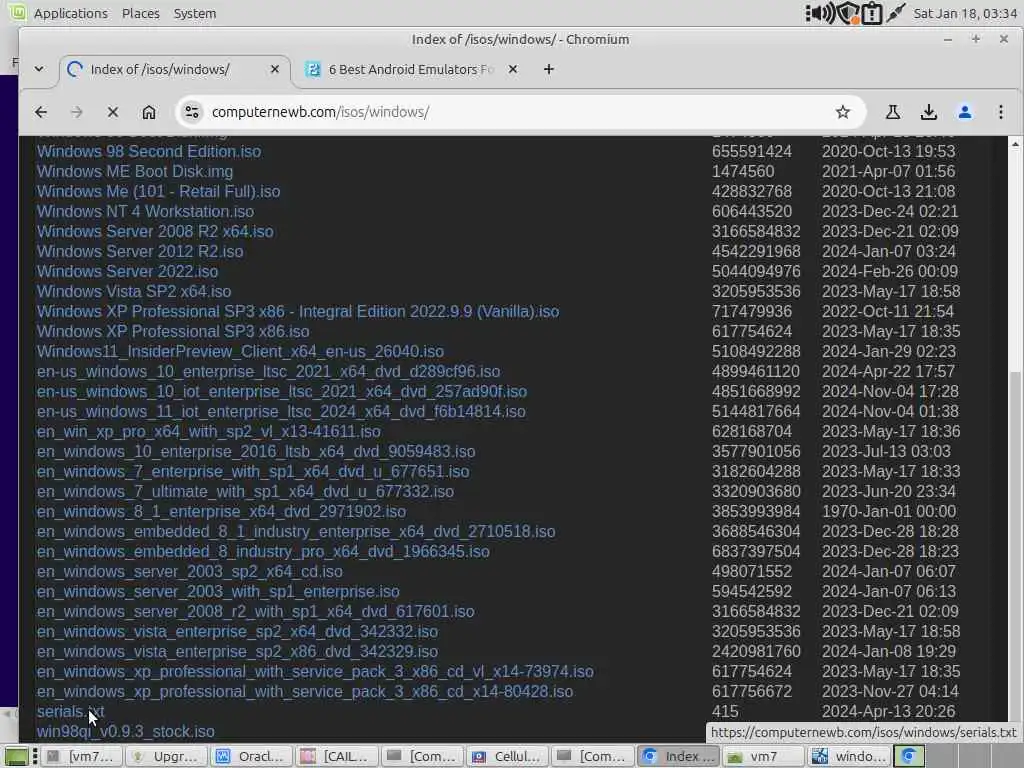Viewport: 1024px width, 768px height.
Task: Open en_windows_10_enterprise_2016_ltsb link
Action: (256, 452)
